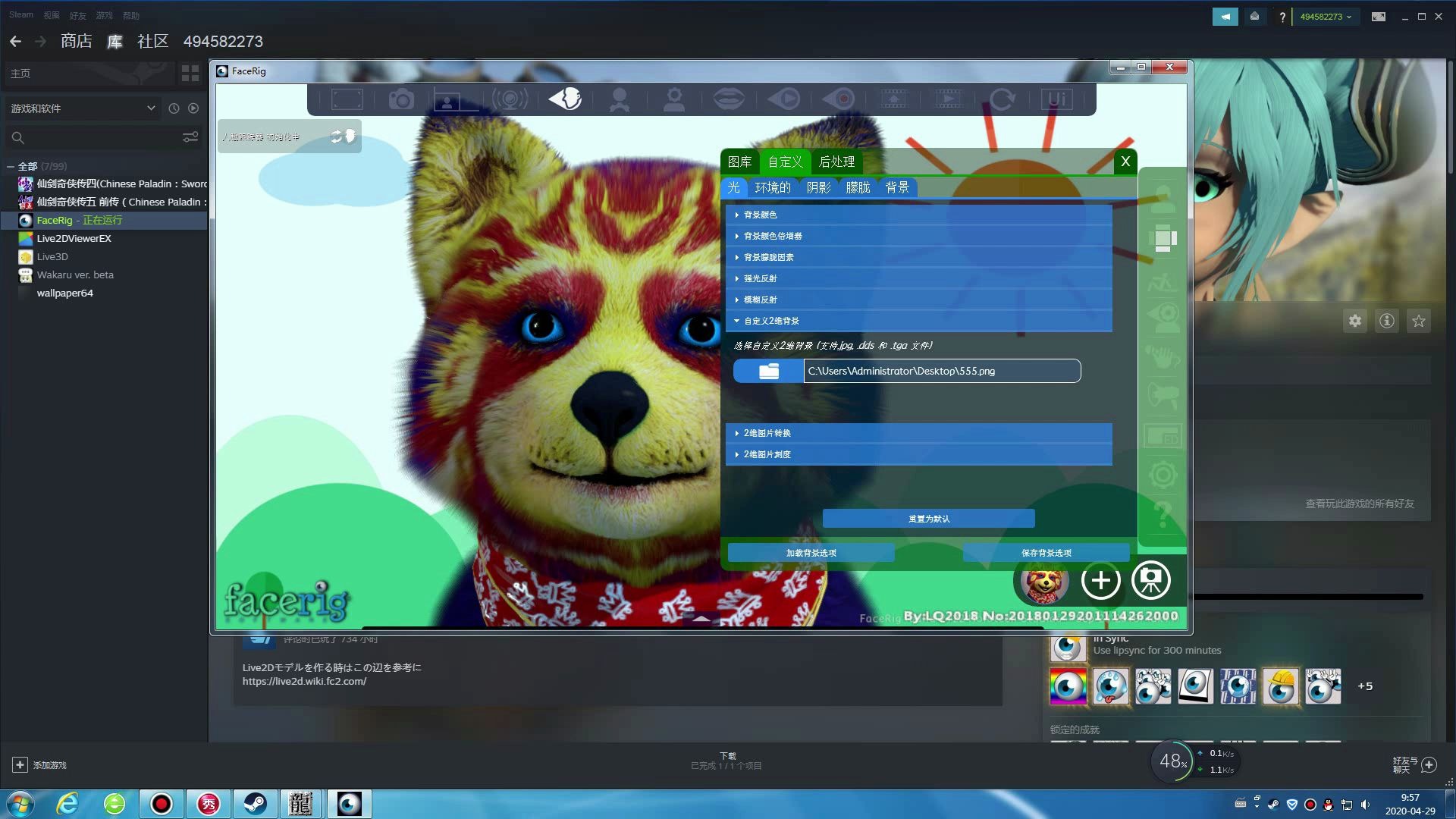Click the red panda avatar thumbnail

(x=1044, y=581)
